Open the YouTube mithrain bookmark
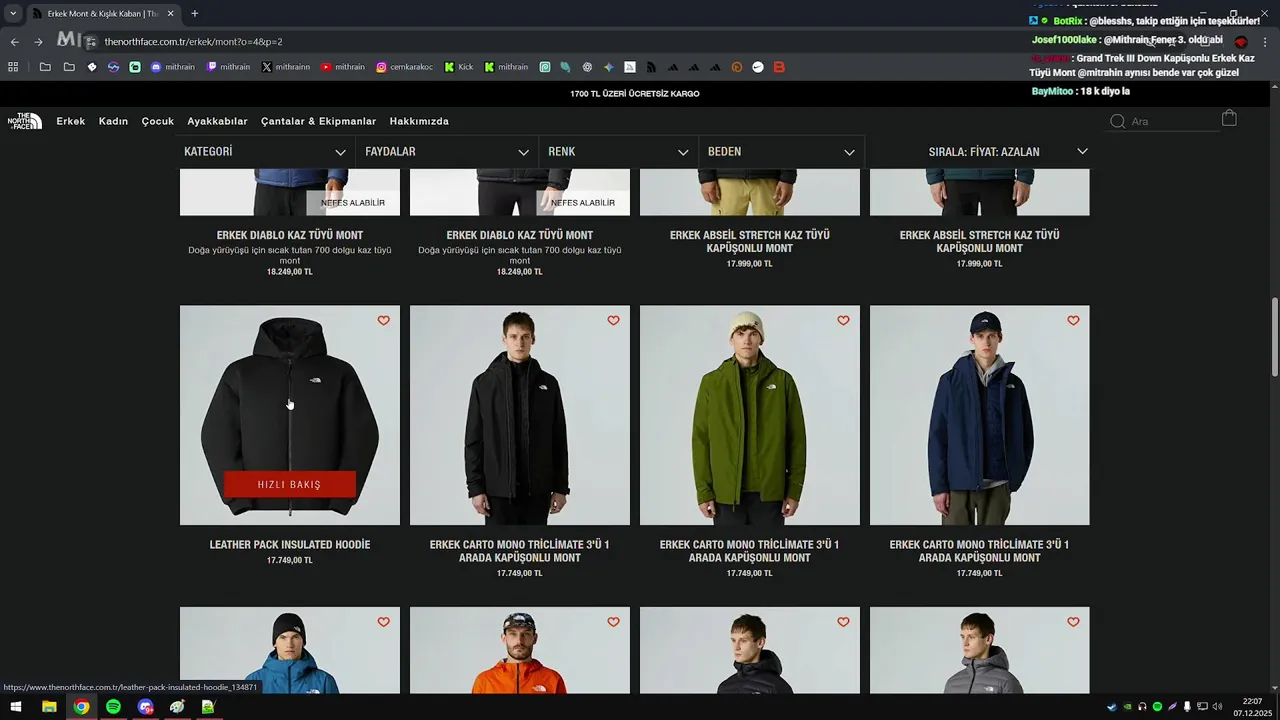This screenshot has height=720, width=1280. [343, 67]
